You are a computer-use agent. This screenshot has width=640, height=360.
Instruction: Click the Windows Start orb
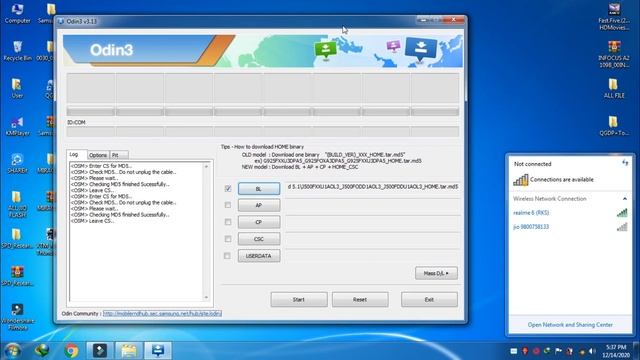pos(12,351)
